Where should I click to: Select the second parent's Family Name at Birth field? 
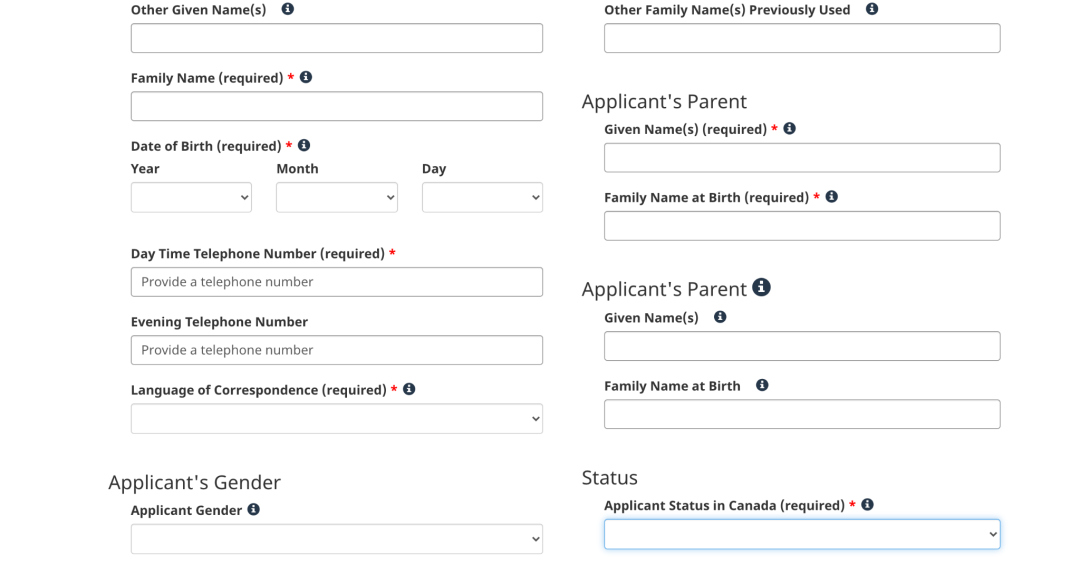click(x=802, y=415)
